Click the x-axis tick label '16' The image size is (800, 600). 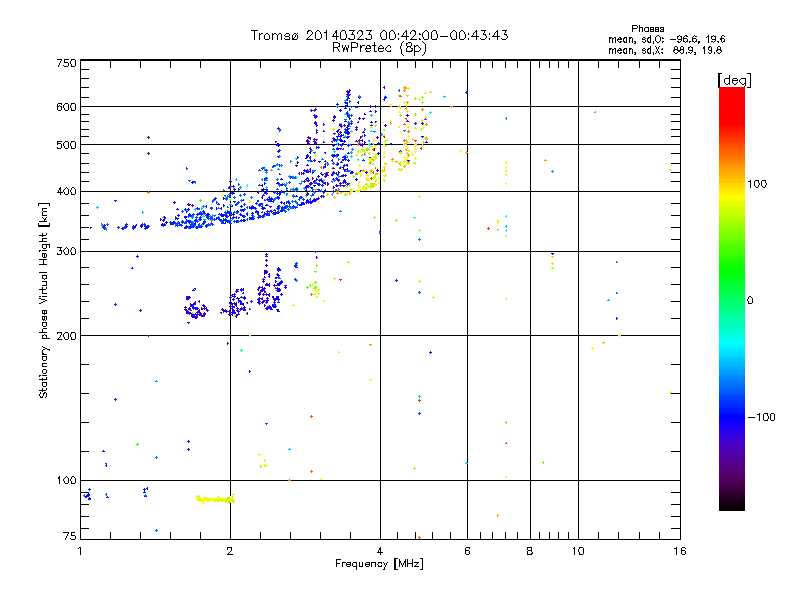tap(680, 551)
